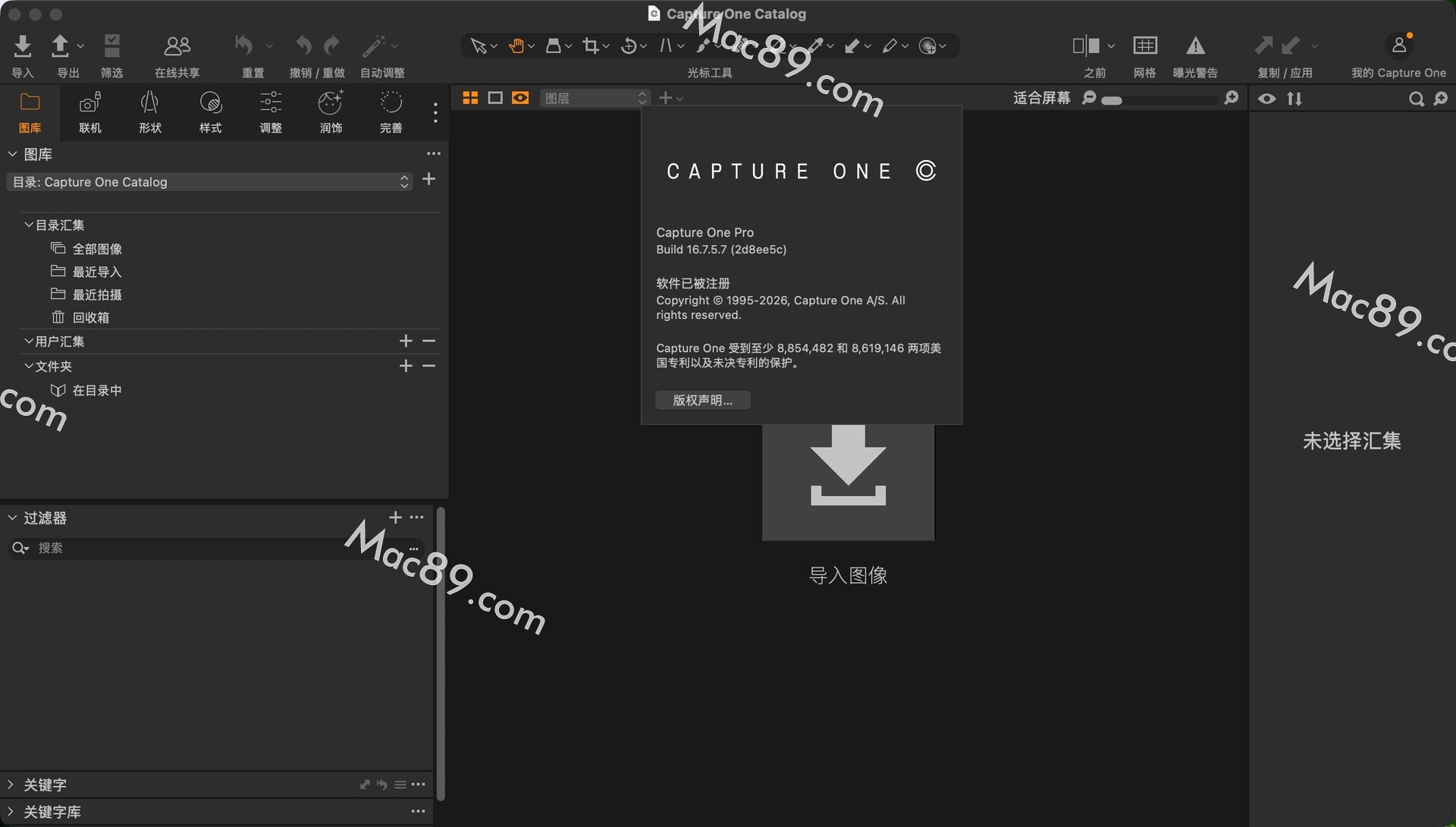Click the Exposure Warning (曝光警告) triangle icon
The width and height of the screenshot is (1456, 827).
(x=1195, y=47)
